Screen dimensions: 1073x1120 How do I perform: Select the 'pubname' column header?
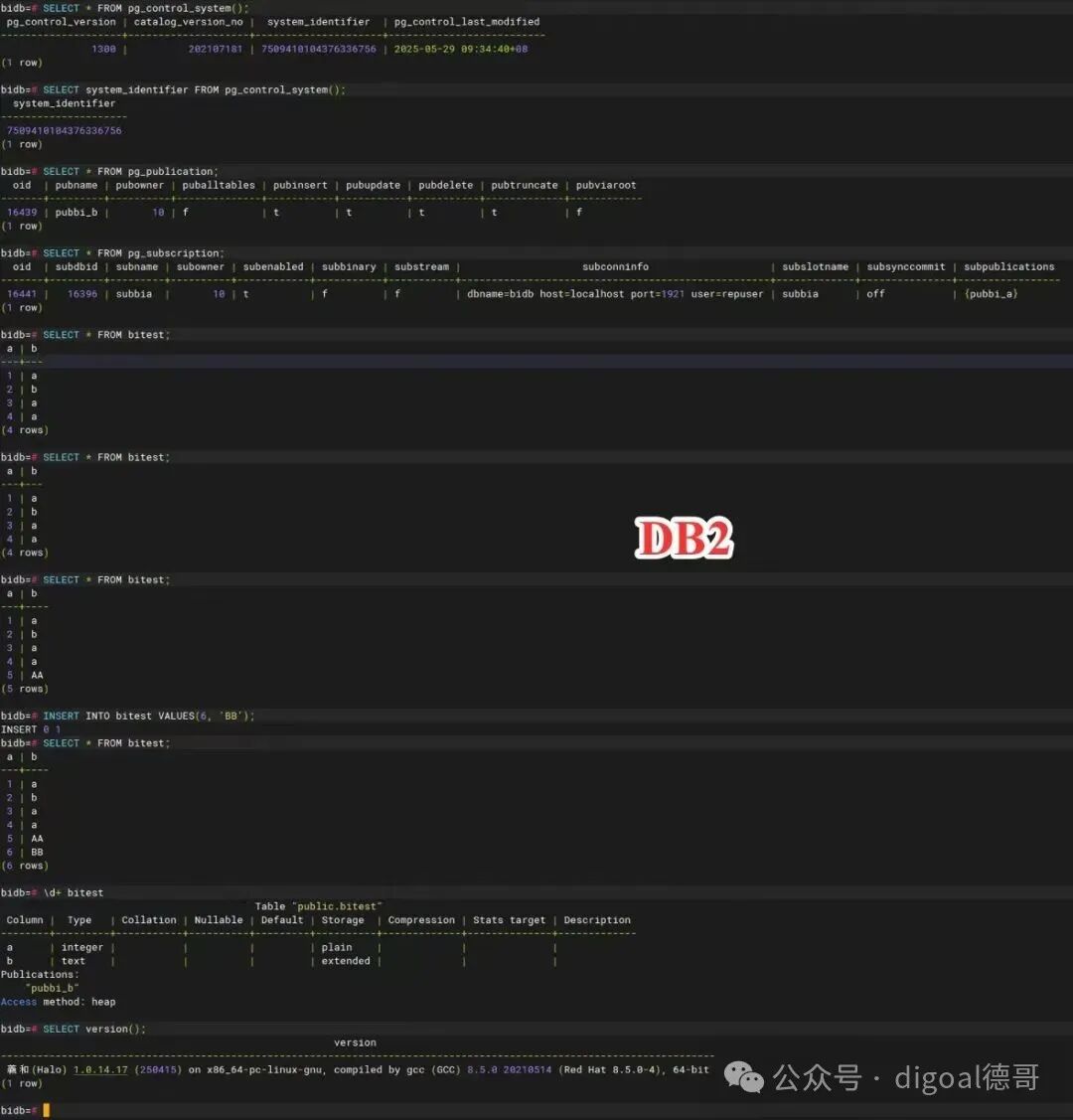coord(77,185)
